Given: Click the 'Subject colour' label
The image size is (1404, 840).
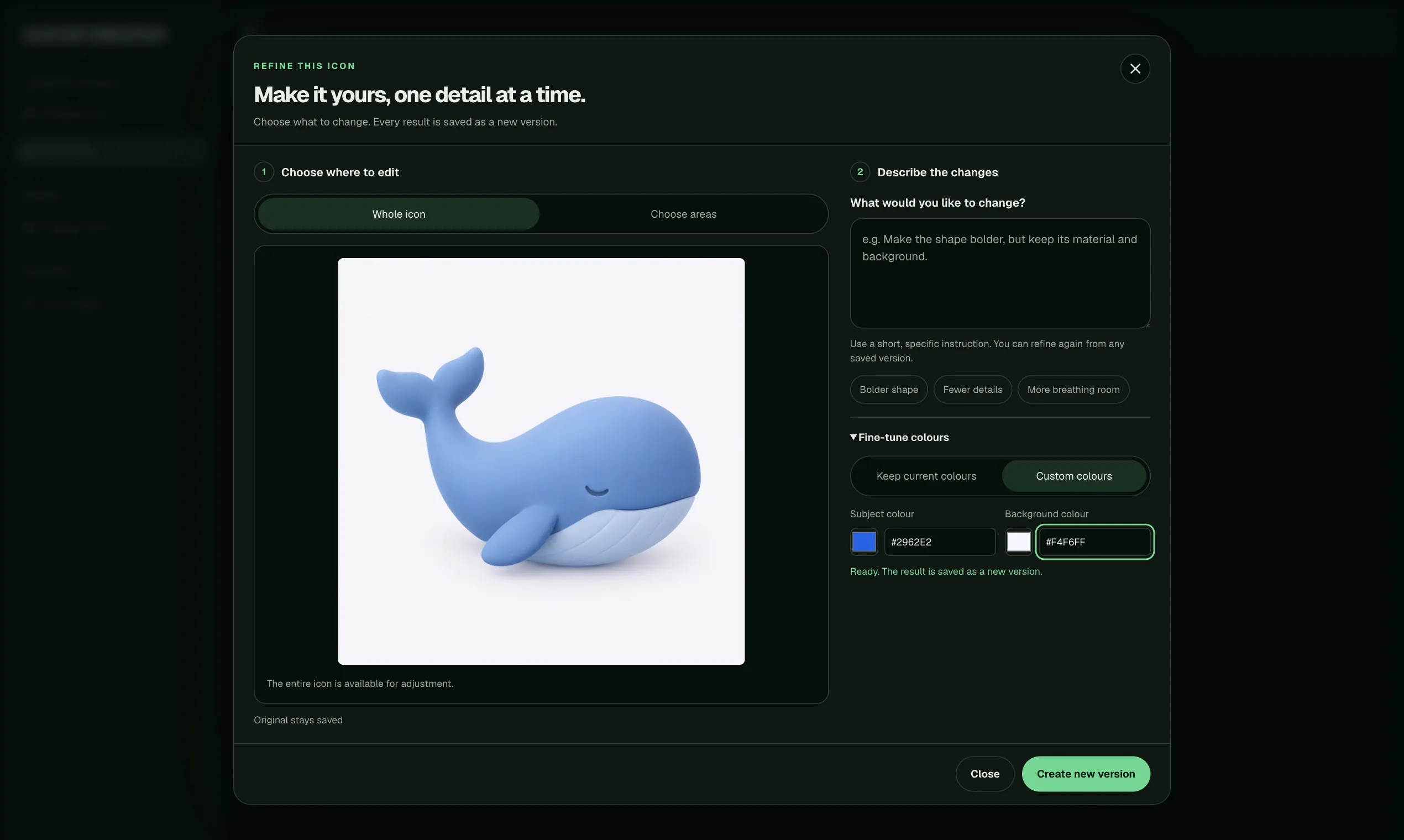Looking at the screenshot, I should point(882,514).
